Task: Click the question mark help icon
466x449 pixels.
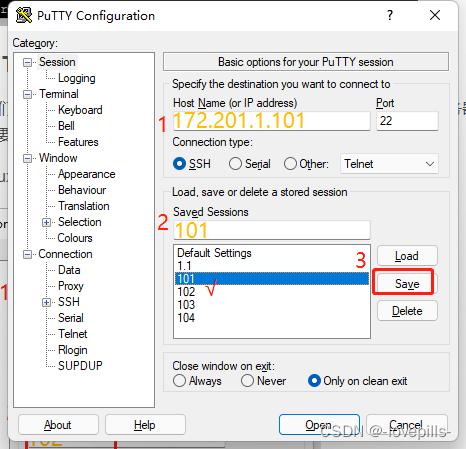Action: point(390,15)
